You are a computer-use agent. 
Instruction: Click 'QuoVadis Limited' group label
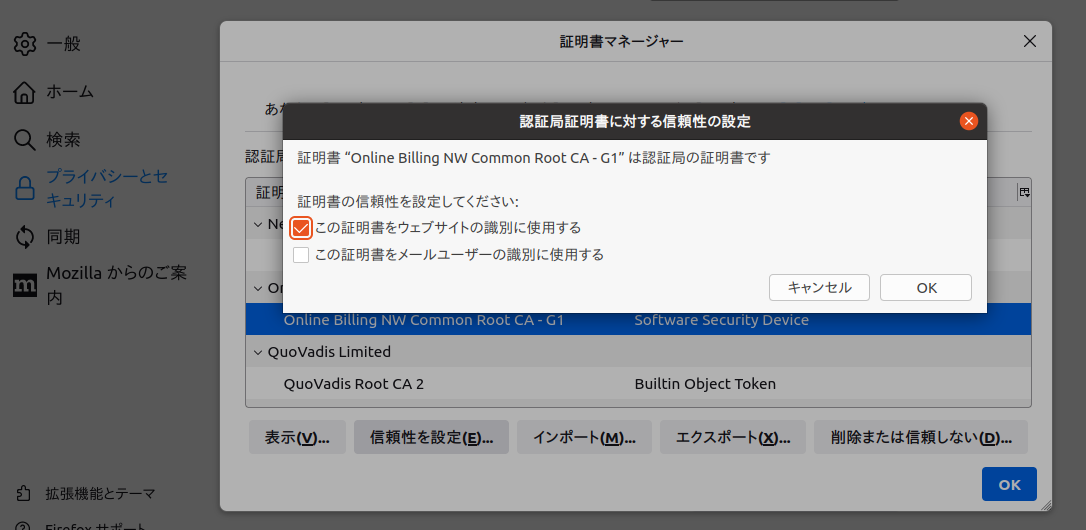click(x=330, y=352)
